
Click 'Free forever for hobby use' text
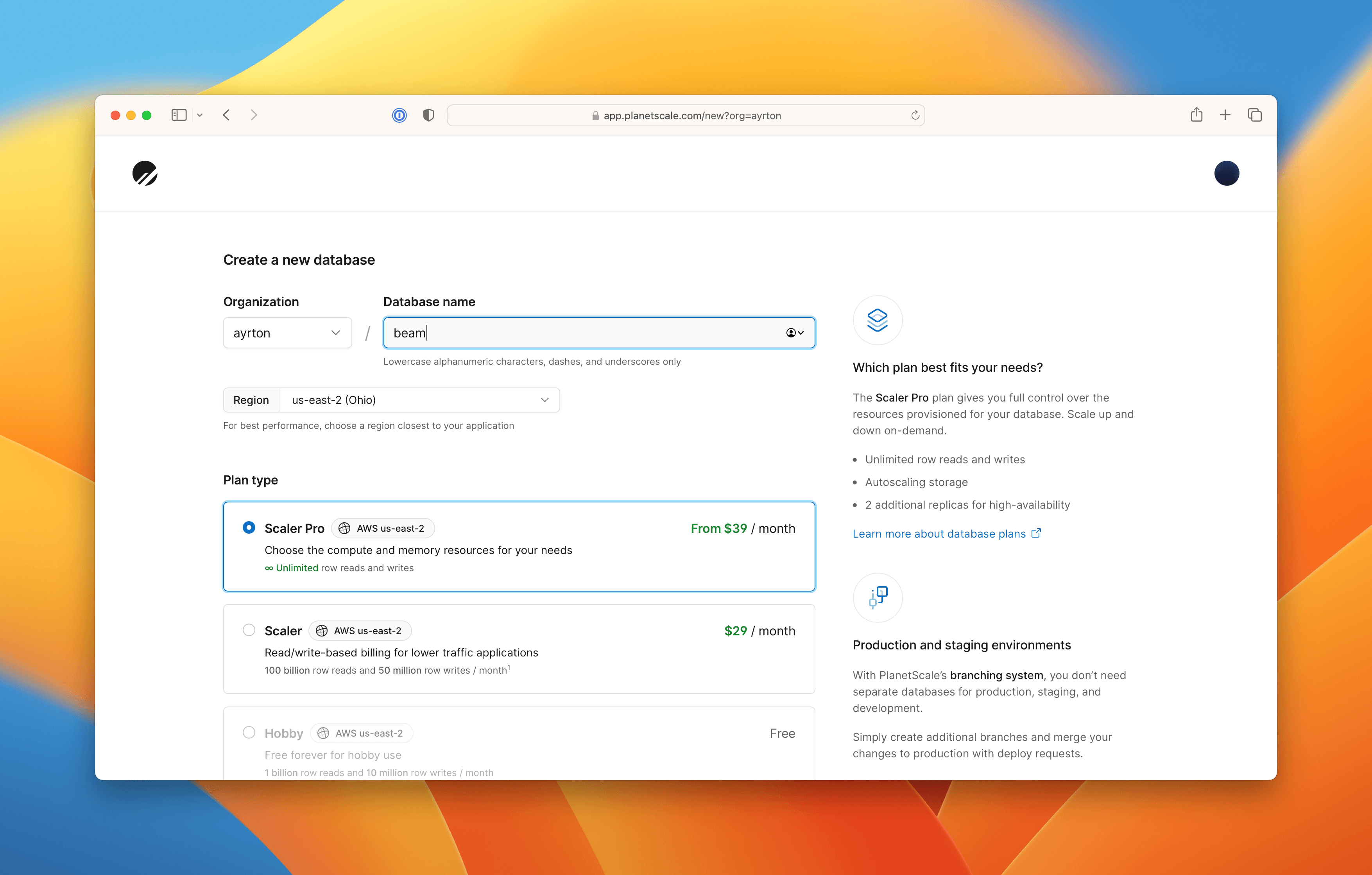pyautogui.click(x=333, y=755)
